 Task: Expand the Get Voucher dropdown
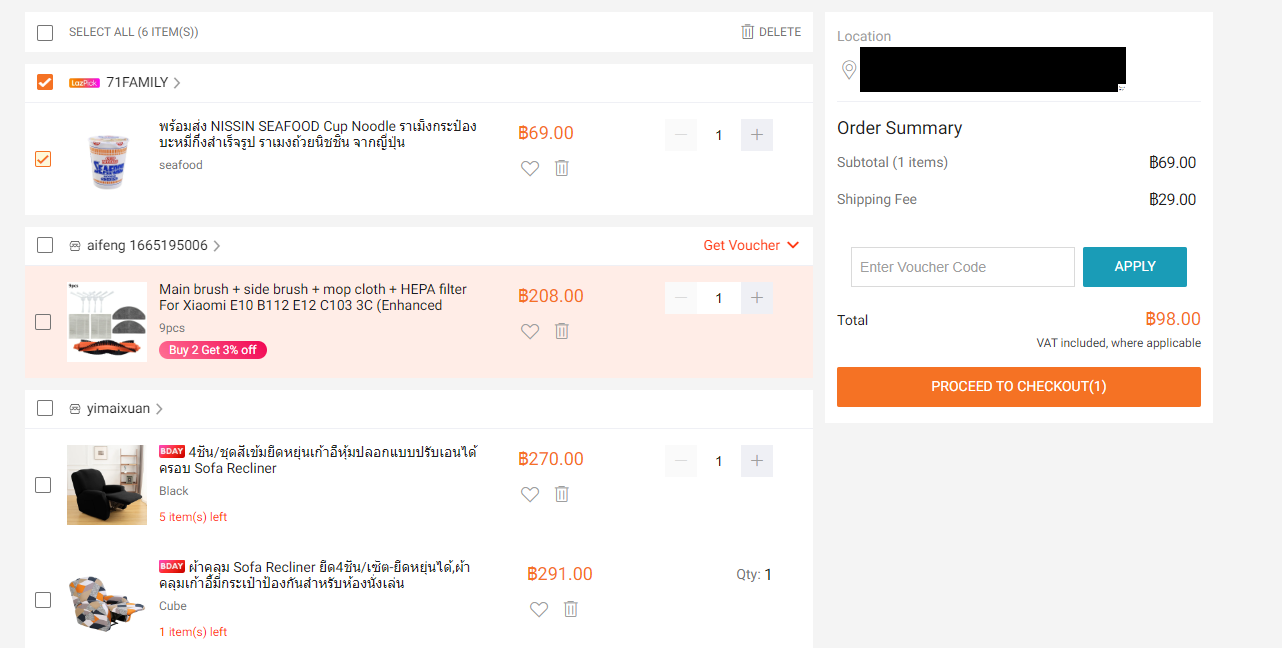pyautogui.click(x=751, y=245)
